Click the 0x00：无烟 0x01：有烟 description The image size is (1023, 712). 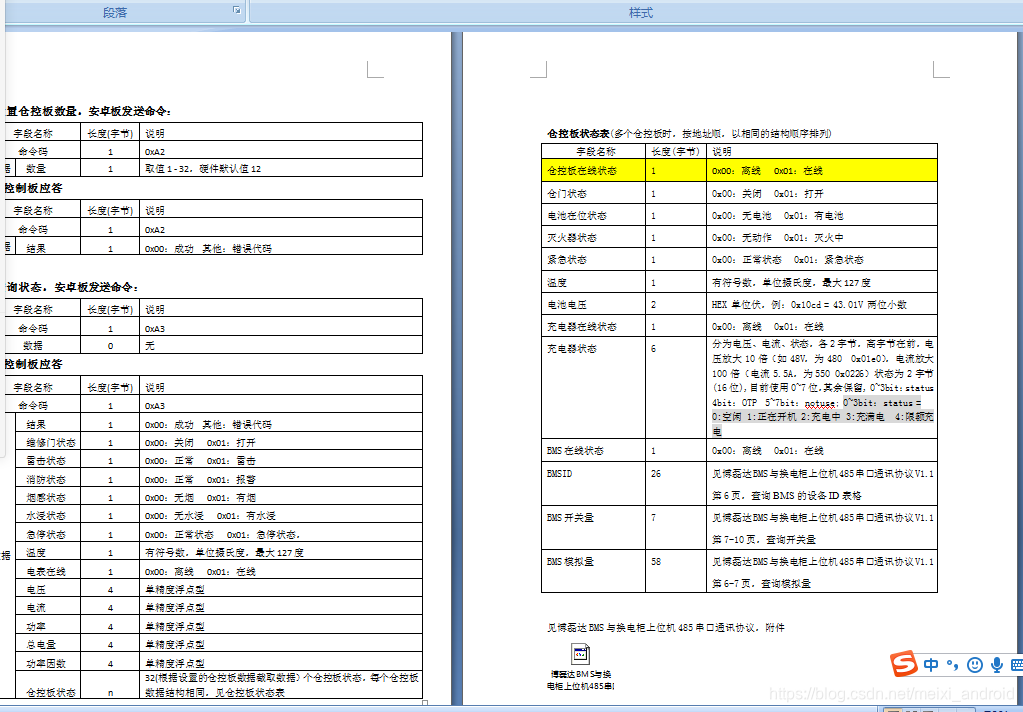(x=200, y=497)
